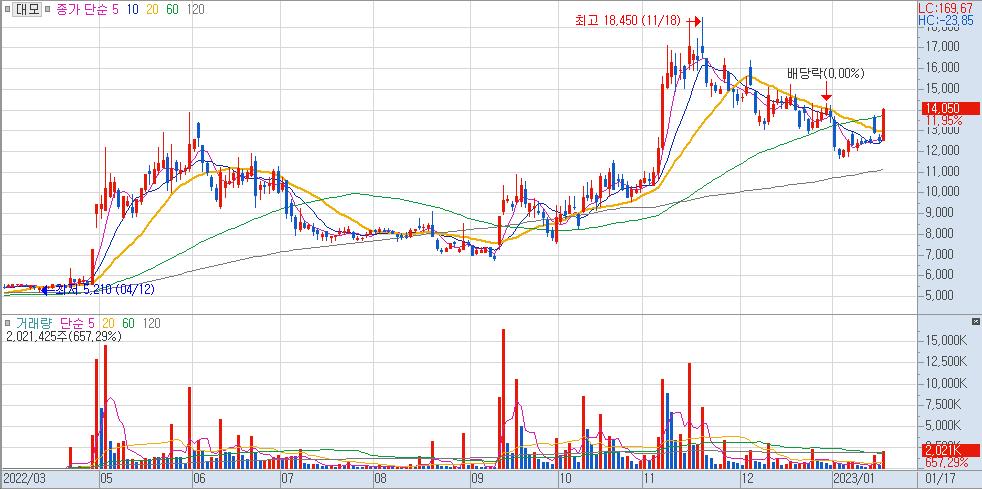Click the gray square icon left of 대모
982x489 pixels.
7,10
